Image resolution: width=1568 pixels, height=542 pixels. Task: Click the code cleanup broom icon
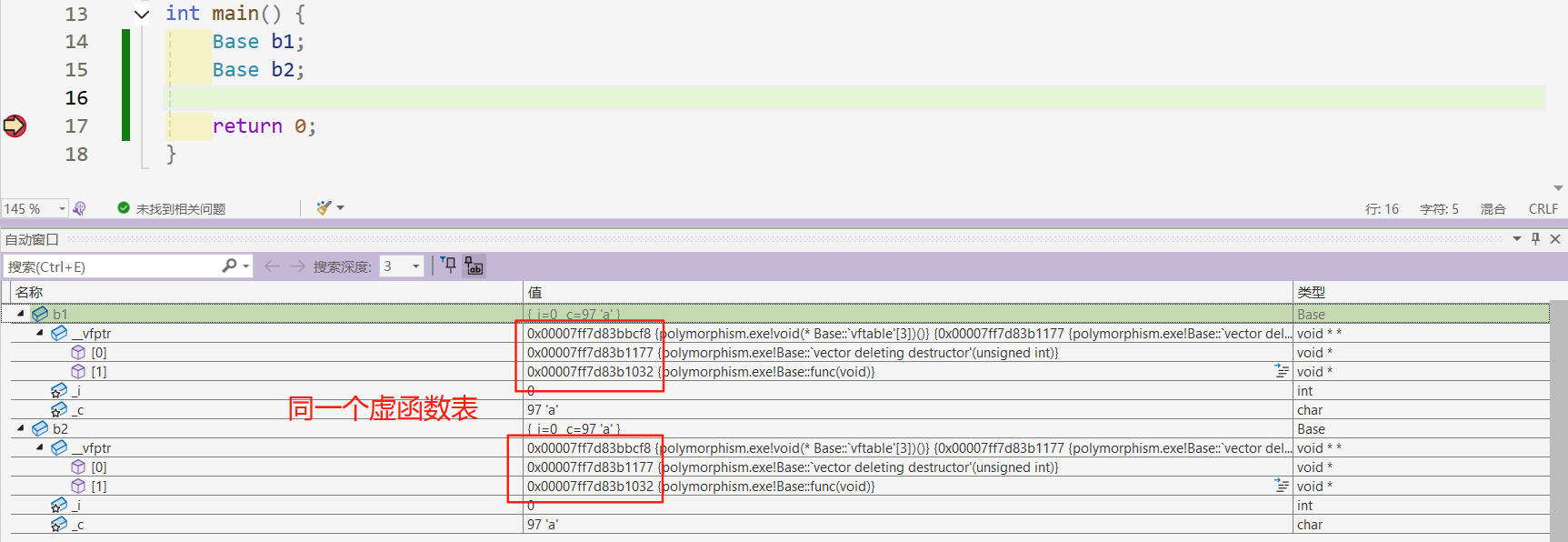coord(324,208)
